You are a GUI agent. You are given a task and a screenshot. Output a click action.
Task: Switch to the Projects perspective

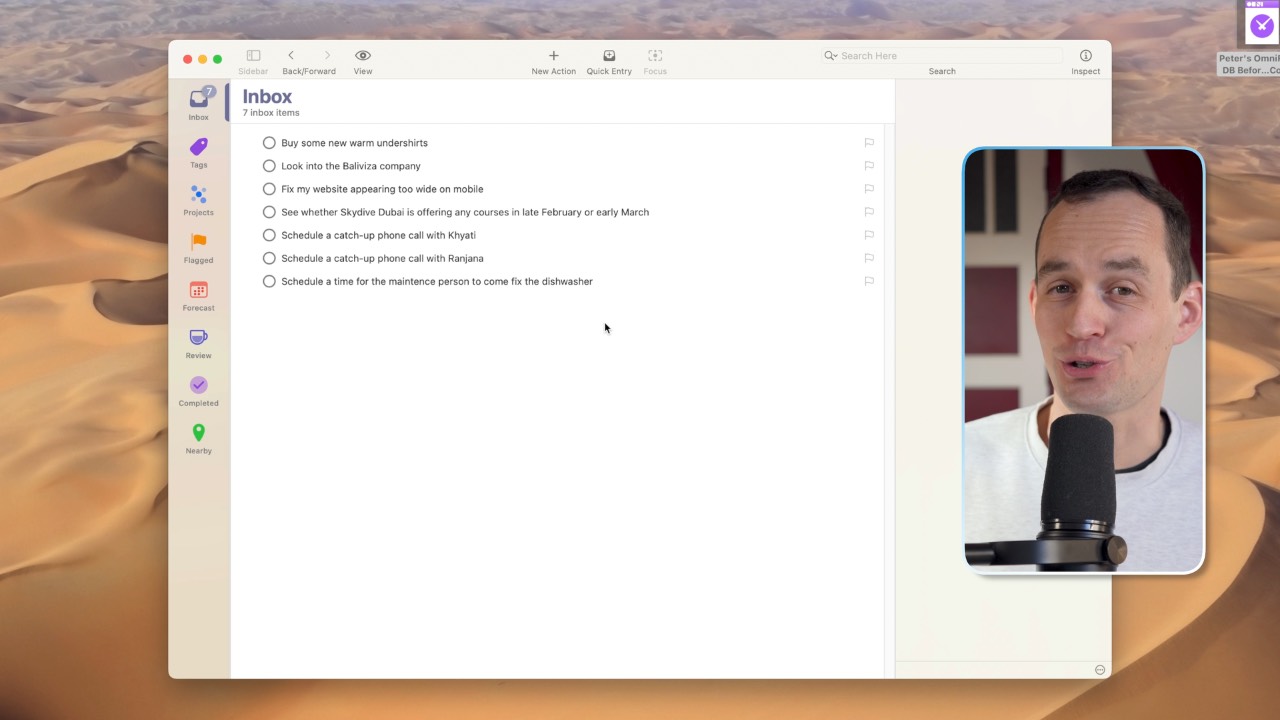click(198, 200)
